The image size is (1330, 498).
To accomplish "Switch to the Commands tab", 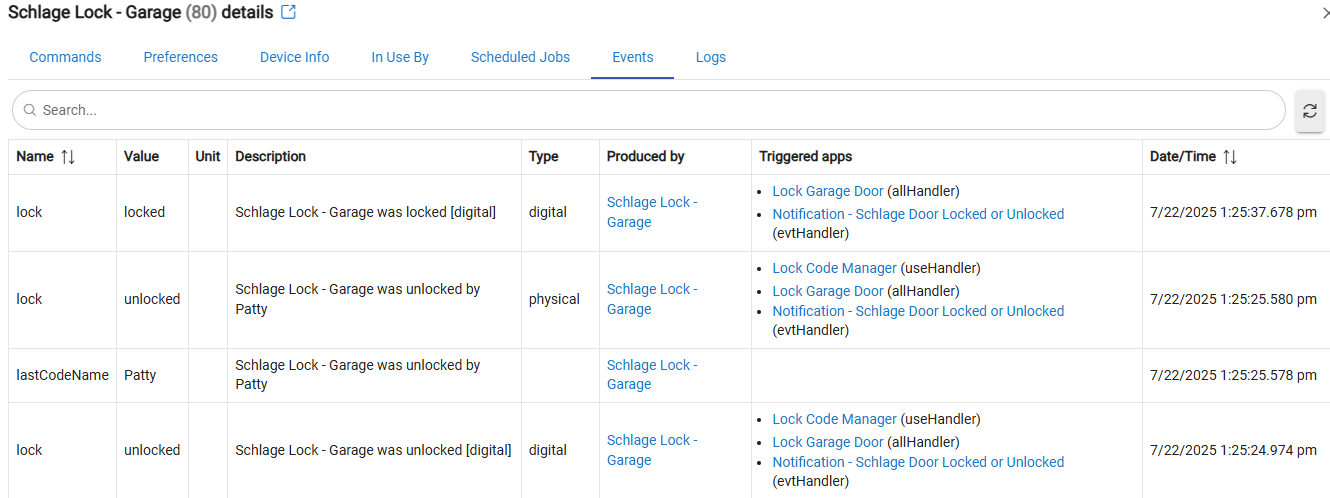I will [65, 57].
